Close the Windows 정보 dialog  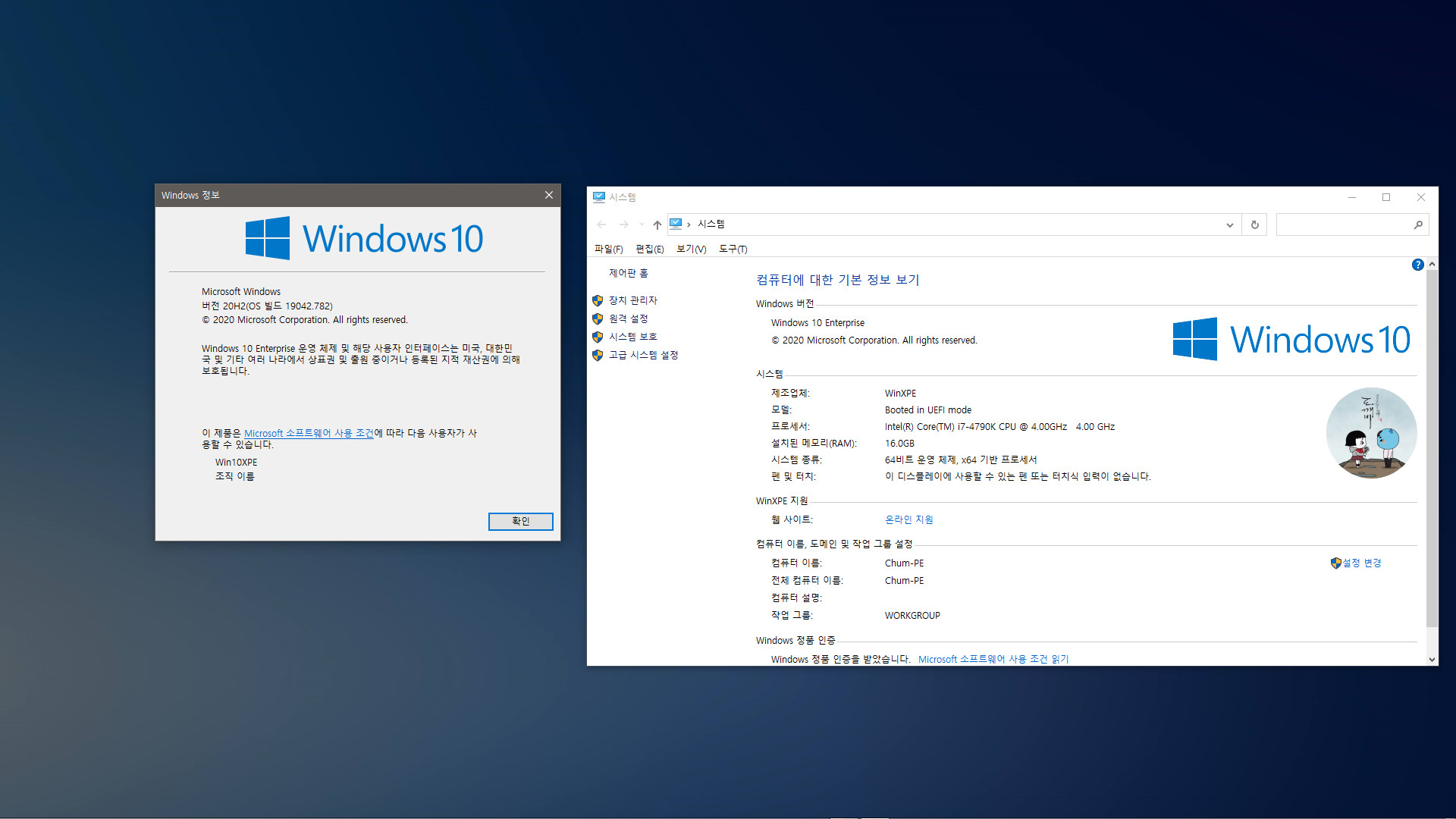click(x=548, y=195)
